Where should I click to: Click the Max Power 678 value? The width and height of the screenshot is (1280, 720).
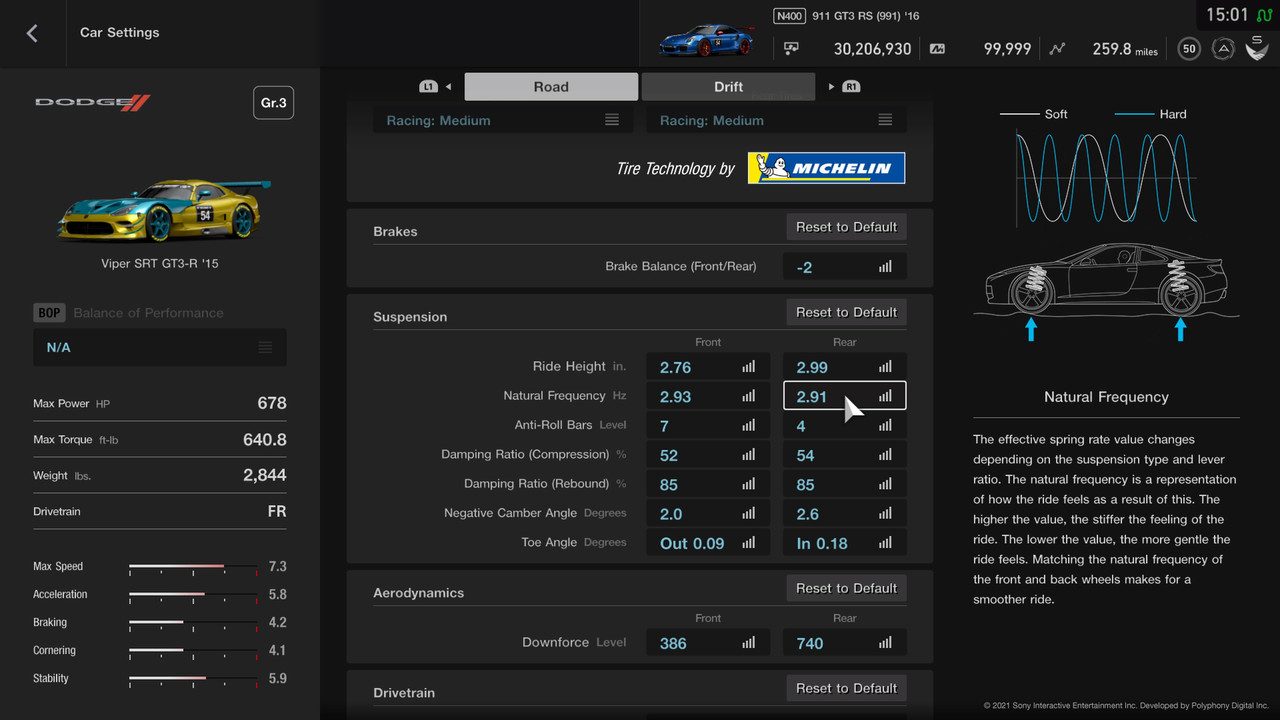[272, 403]
